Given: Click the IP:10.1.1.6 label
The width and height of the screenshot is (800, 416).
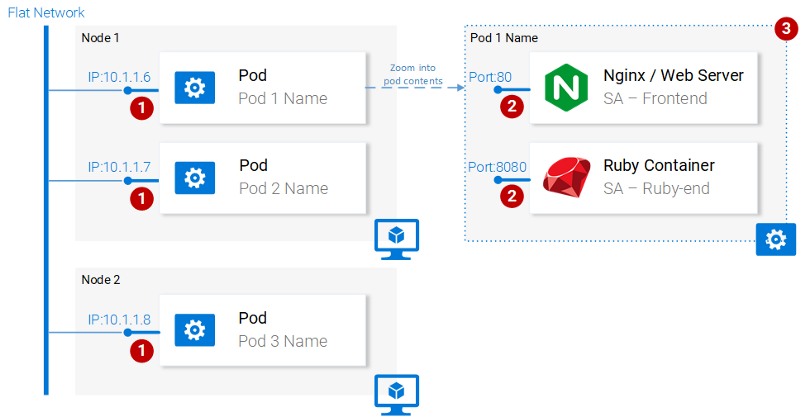Looking at the screenshot, I should click(x=119, y=77).
